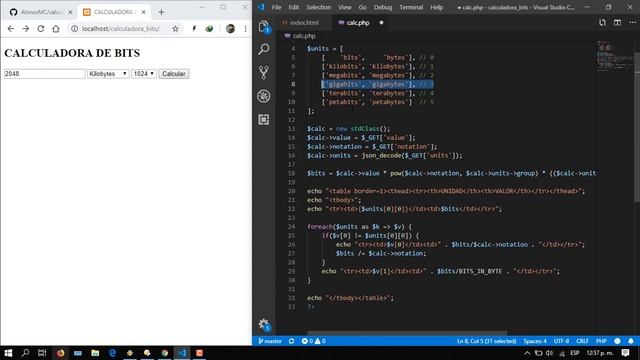Image resolution: width=640 pixels, height=360 pixels.
Task: Open the Source Control view
Action: pyautogui.click(x=264, y=73)
